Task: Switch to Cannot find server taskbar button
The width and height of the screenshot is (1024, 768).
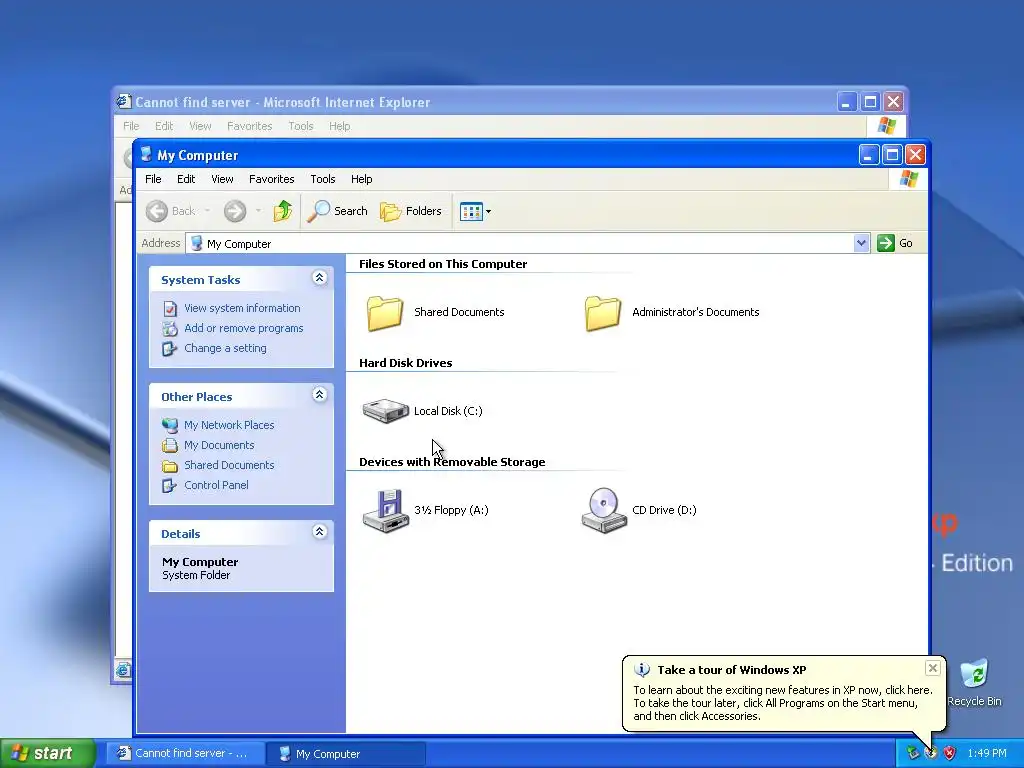Action: click(185, 753)
